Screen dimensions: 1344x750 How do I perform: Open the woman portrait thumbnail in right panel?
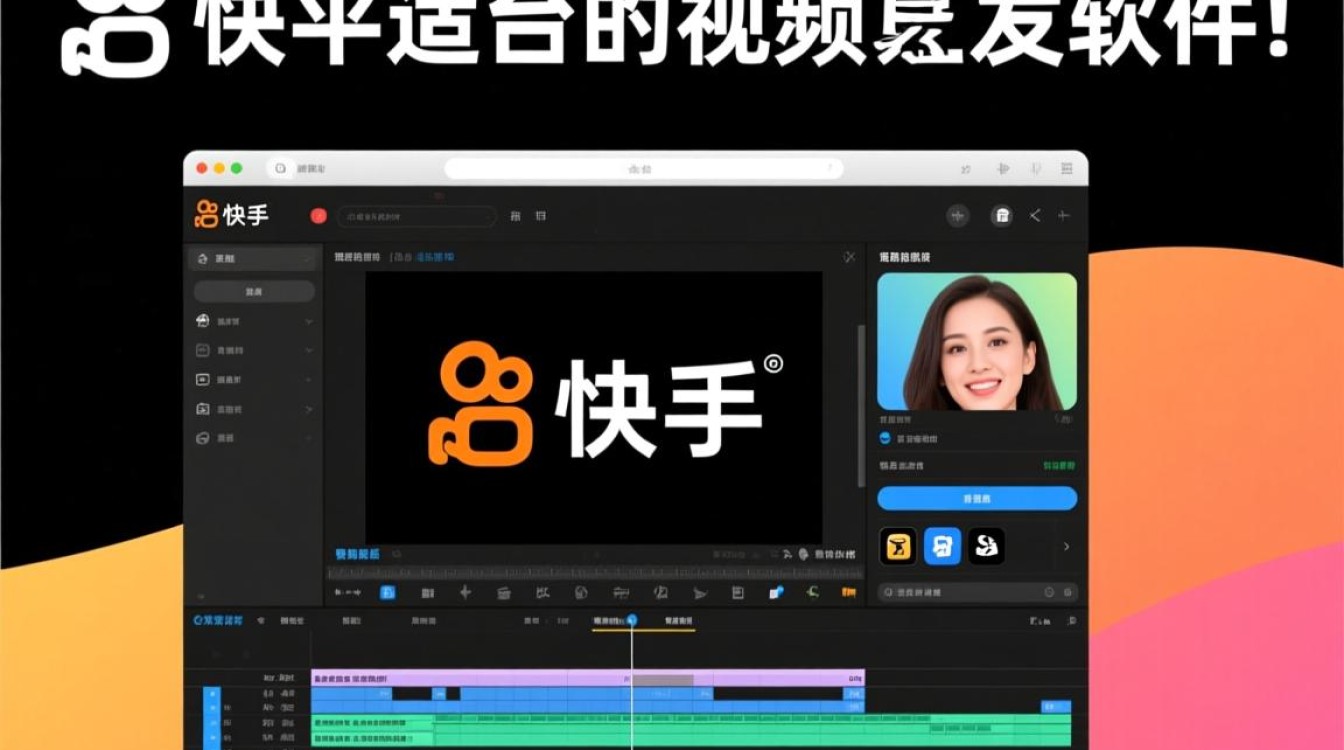point(977,341)
